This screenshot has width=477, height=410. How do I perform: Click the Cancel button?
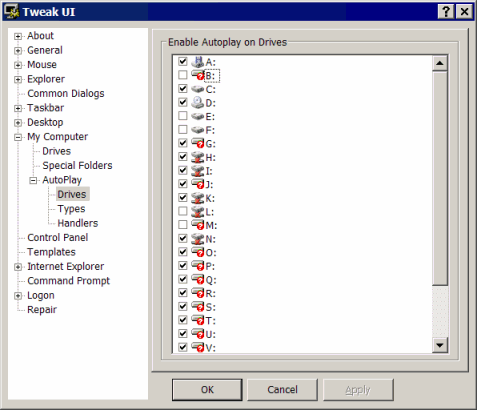point(282,390)
